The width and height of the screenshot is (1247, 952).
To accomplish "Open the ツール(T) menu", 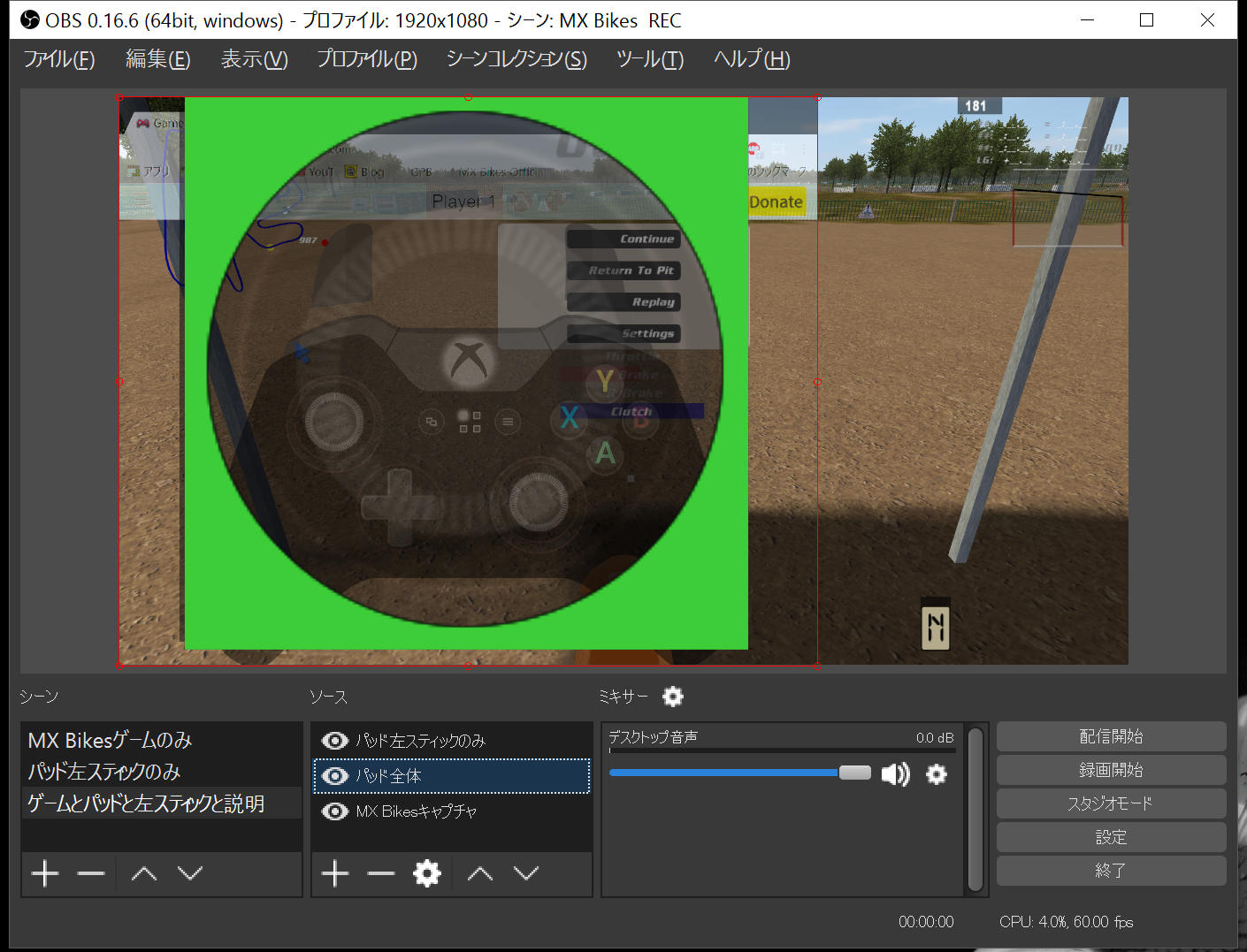I will pos(650,59).
